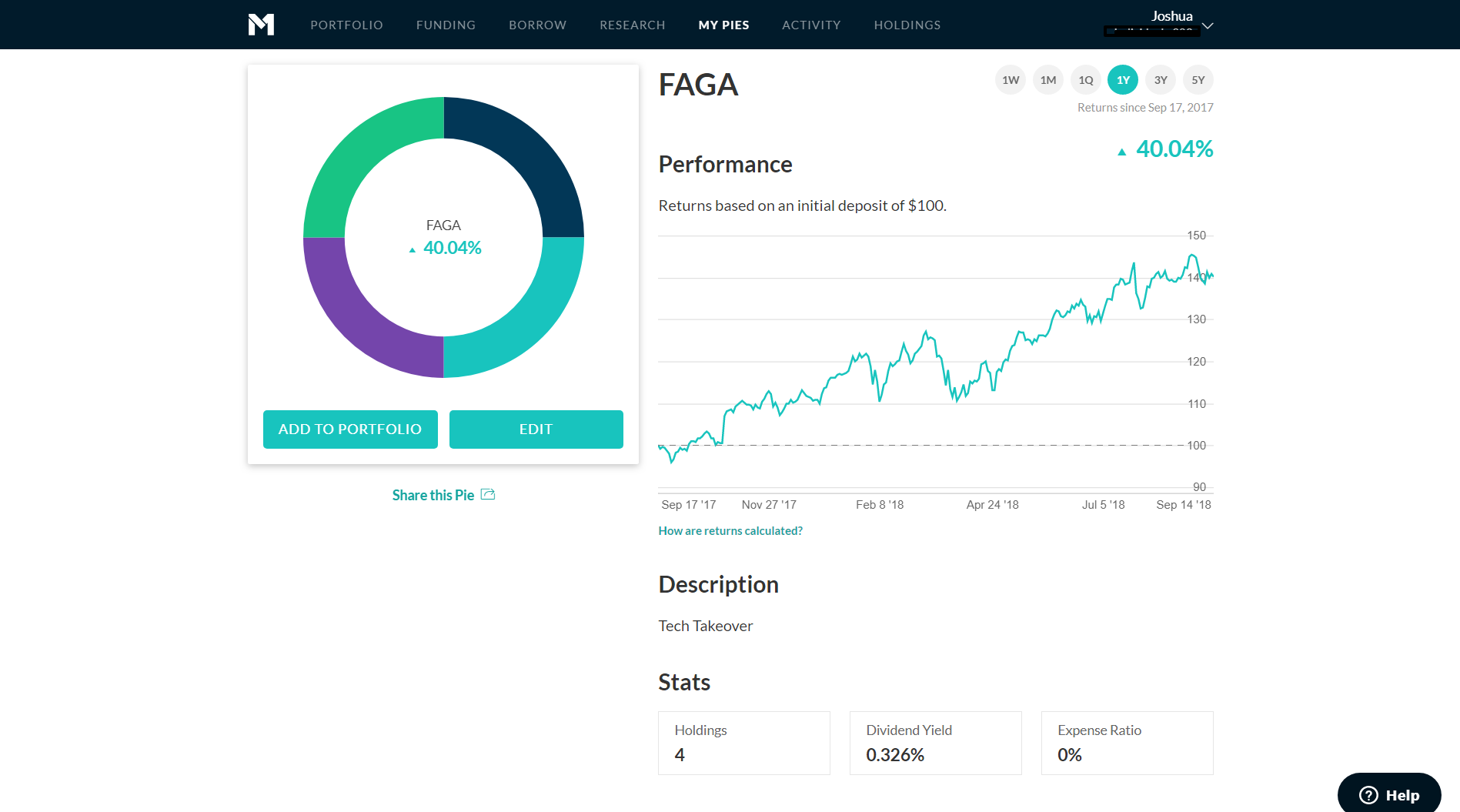
Task: Click the Returns since Sep 17, 2017 text
Action: tap(1145, 108)
